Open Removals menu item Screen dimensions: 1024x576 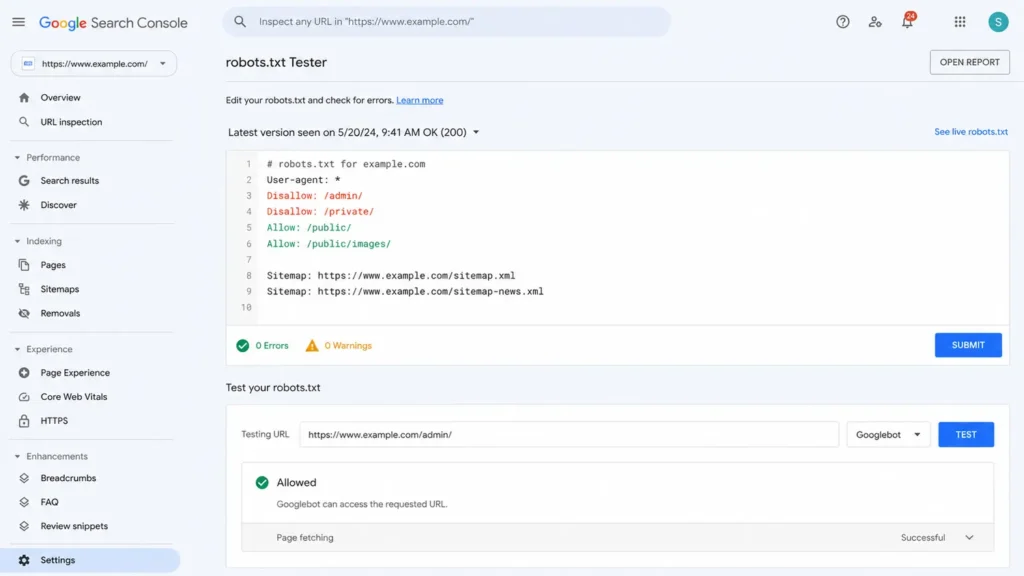pos(60,313)
